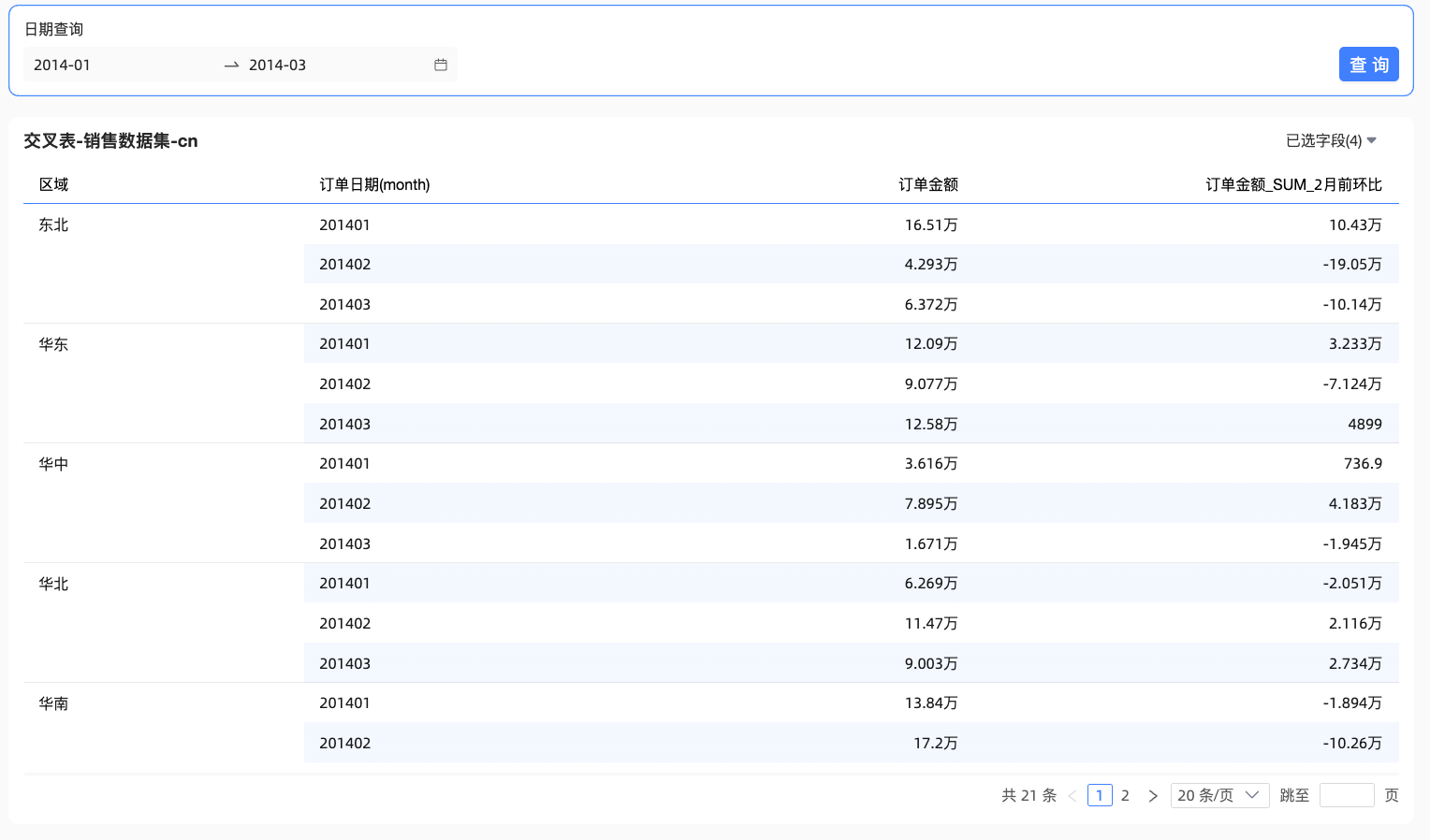Click the 4.183万 comparison value
This screenshot has width=1430, height=840.
[x=1355, y=503]
